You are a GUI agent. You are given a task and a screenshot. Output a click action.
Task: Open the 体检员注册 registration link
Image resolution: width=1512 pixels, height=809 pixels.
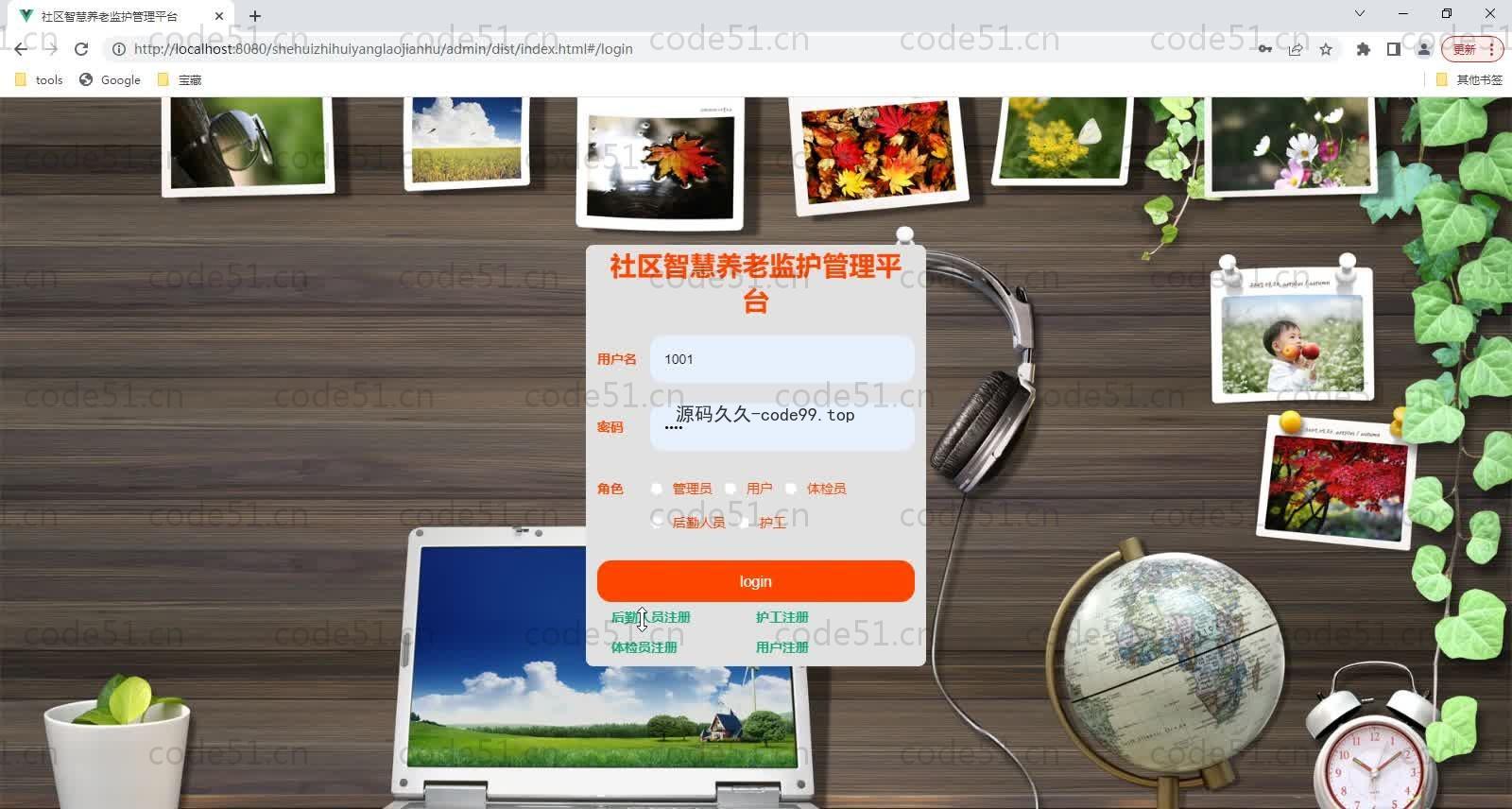pos(644,647)
